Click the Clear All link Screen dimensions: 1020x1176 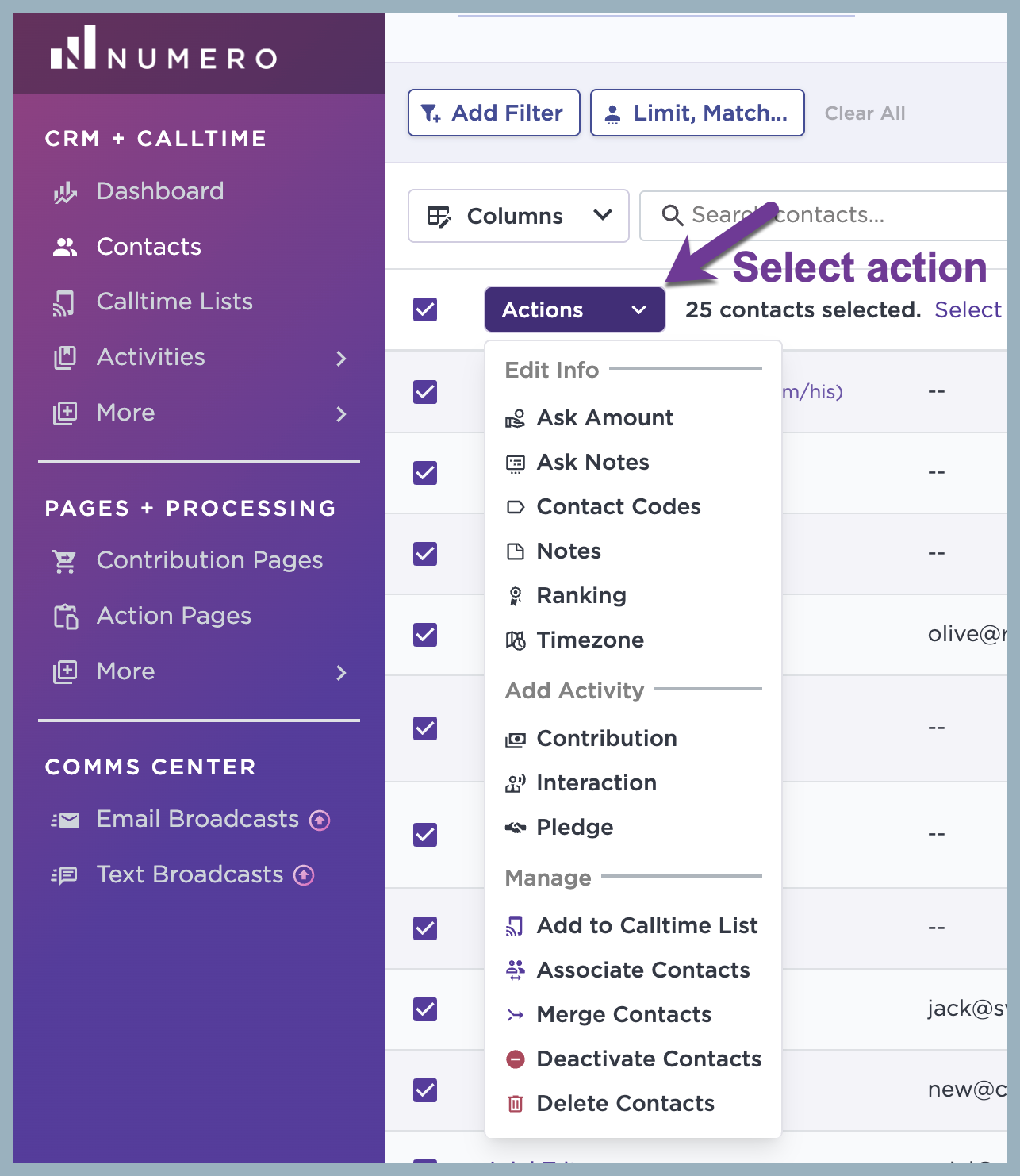[x=865, y=113]
